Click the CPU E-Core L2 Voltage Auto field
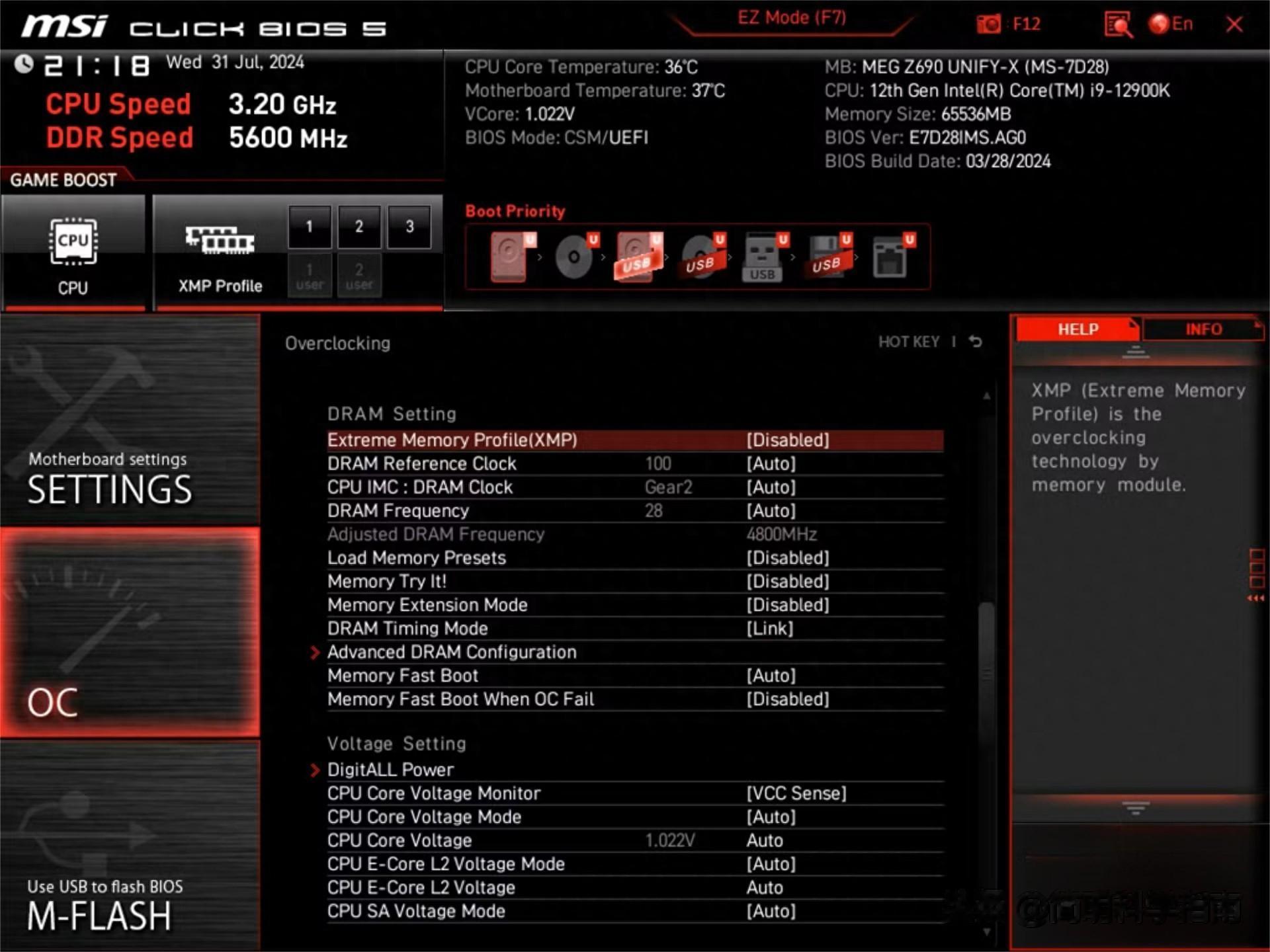The image size is (1270, 952). (x=765, y=888)
